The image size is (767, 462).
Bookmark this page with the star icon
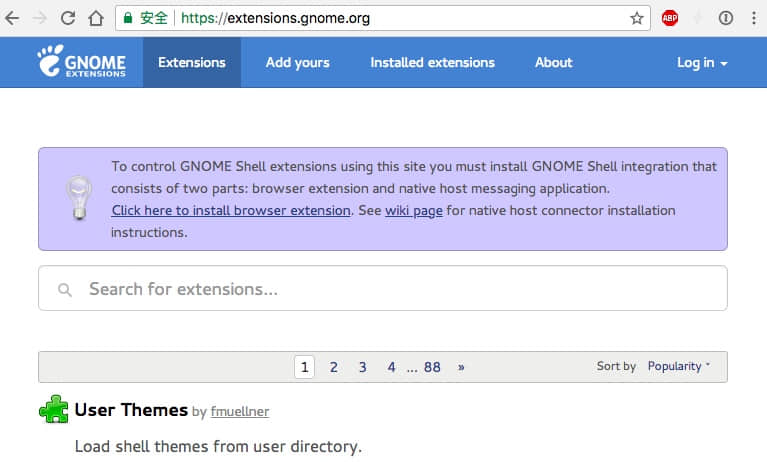pos(636,18)
